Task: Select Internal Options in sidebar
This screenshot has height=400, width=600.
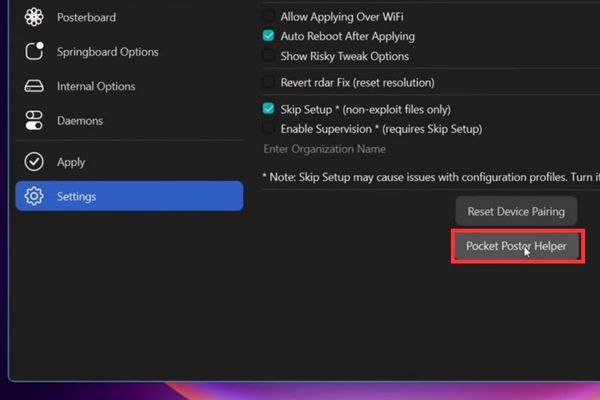Action: (96, 86)
